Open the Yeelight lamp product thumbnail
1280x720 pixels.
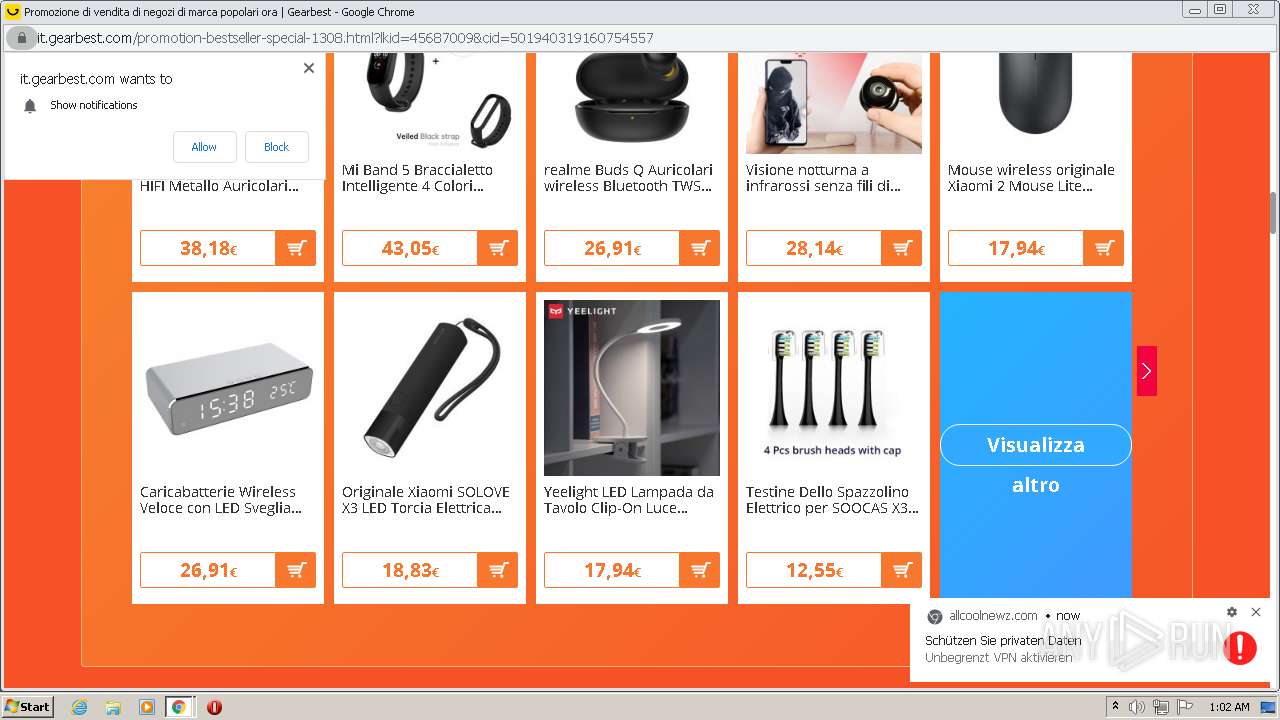click(x=632, y=388)
